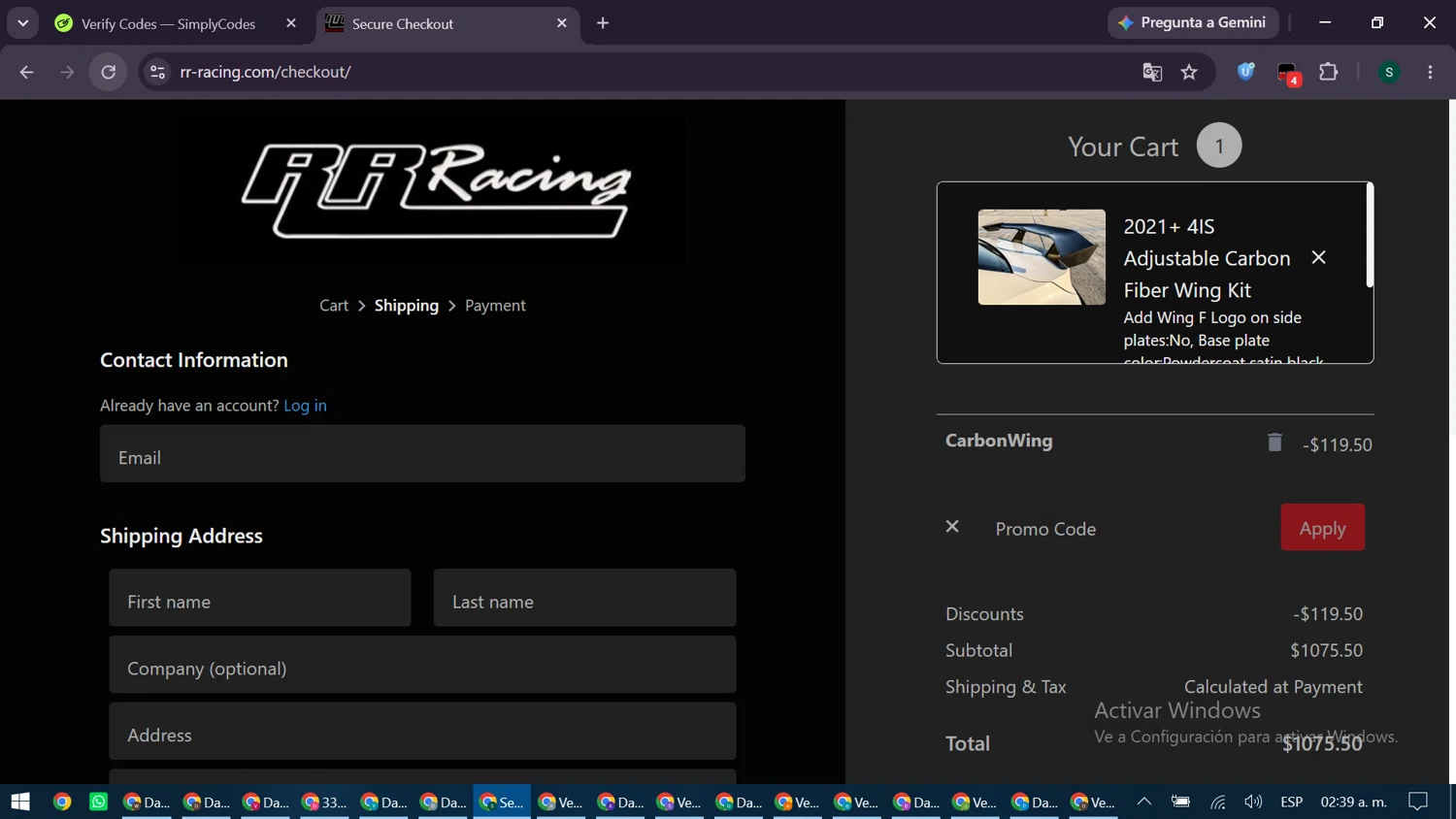Close the Verify Codes — SimplyCodes tab
The height and width of the screenshot is (819, 1456).
click(x=291, y=23)
